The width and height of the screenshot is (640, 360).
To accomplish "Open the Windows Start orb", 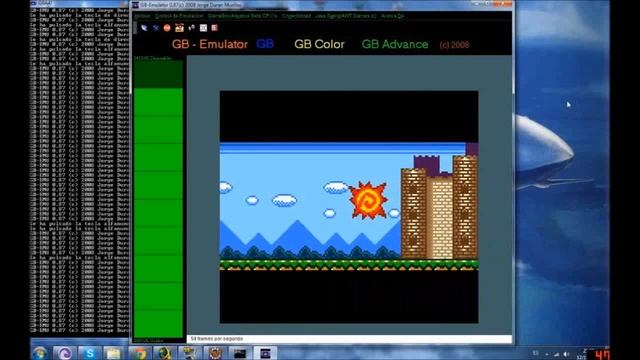I will tap(40, 353).
